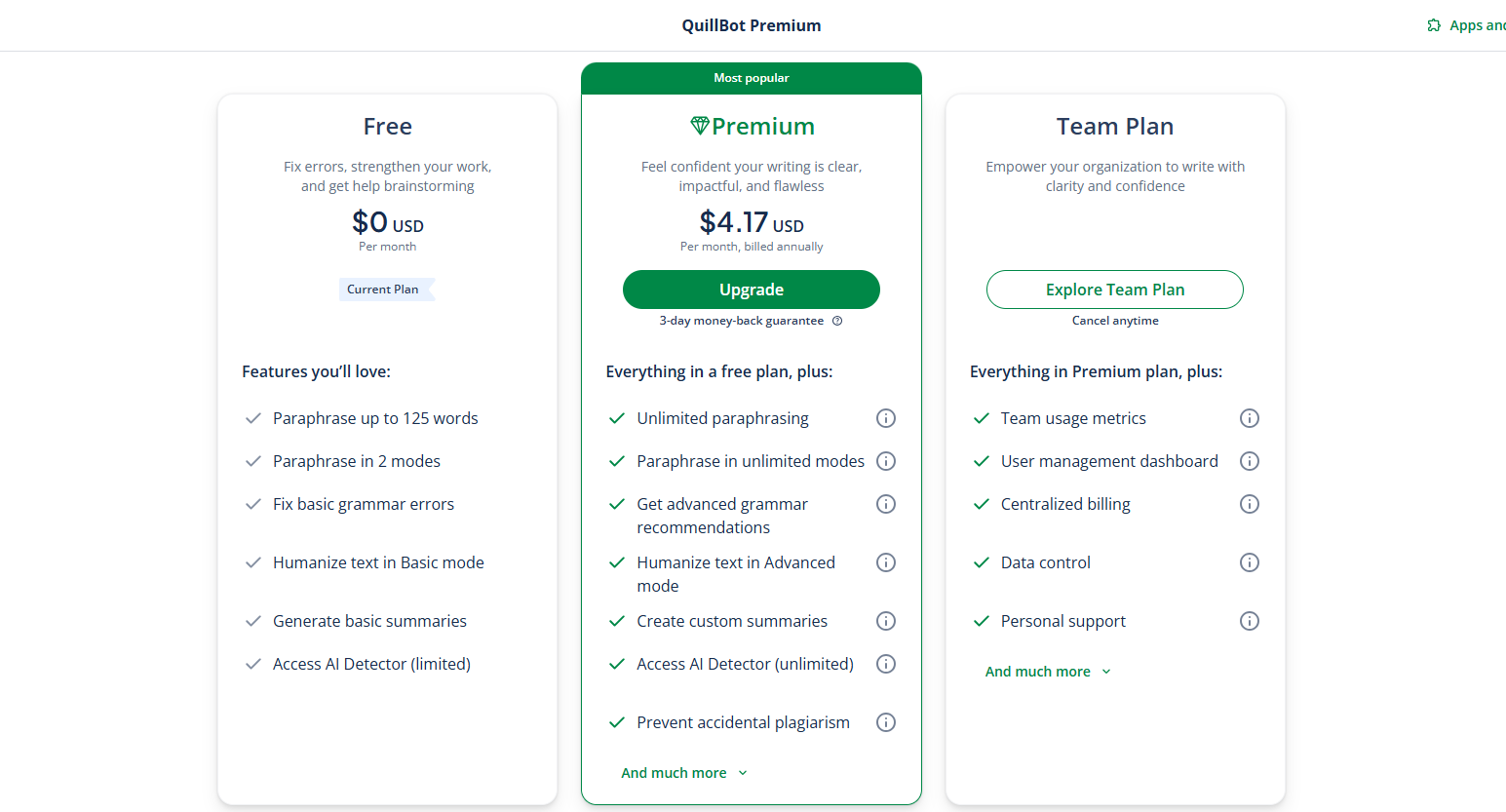This screenshot has height=812, width=1506.
Task: Click info icon next to Create custom summaries
Action: coord(885,621)
